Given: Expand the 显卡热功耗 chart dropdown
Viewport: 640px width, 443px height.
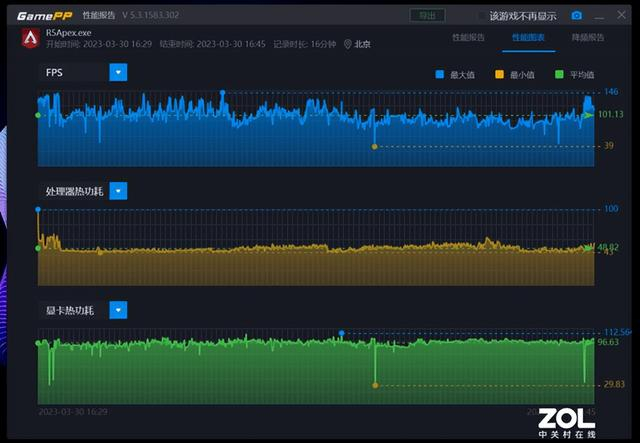Looking at the screenshot, I should click(x=118, y=310).
